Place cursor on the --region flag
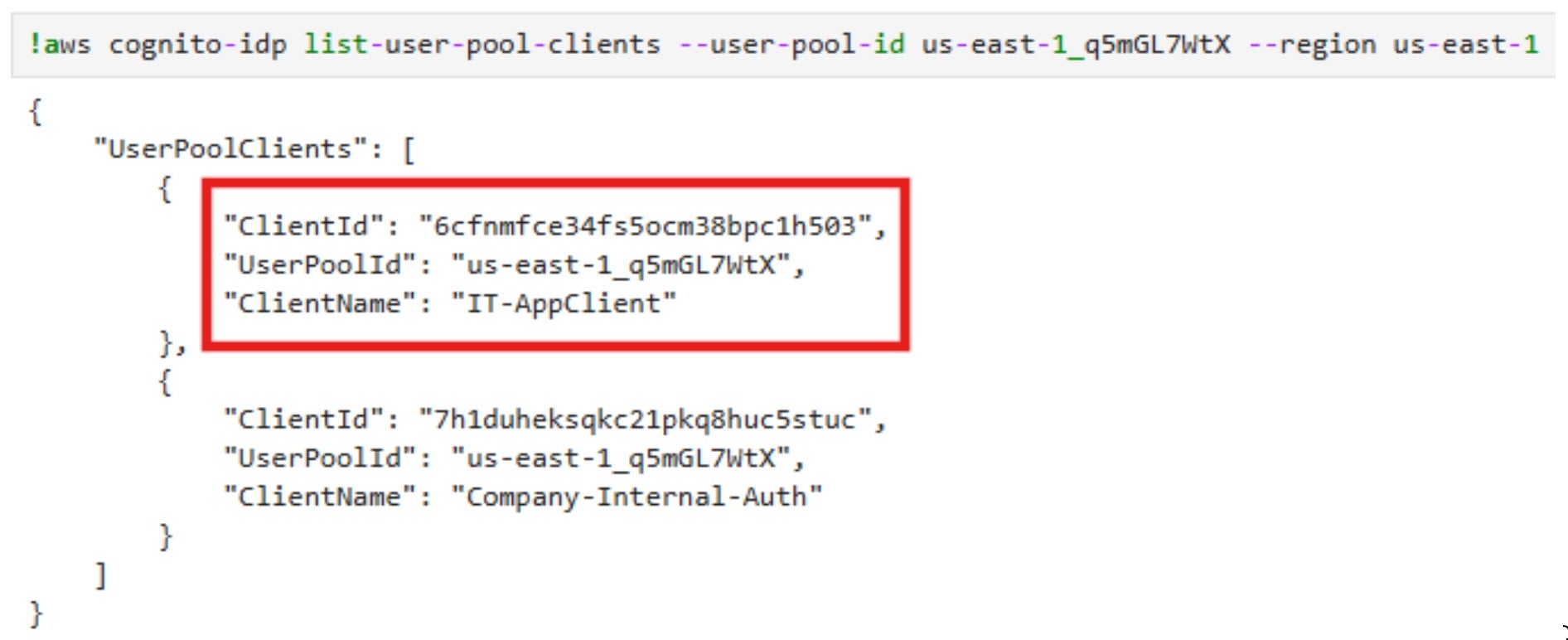Screen dimensions: 1568x640 click(x=1312, y=44)
